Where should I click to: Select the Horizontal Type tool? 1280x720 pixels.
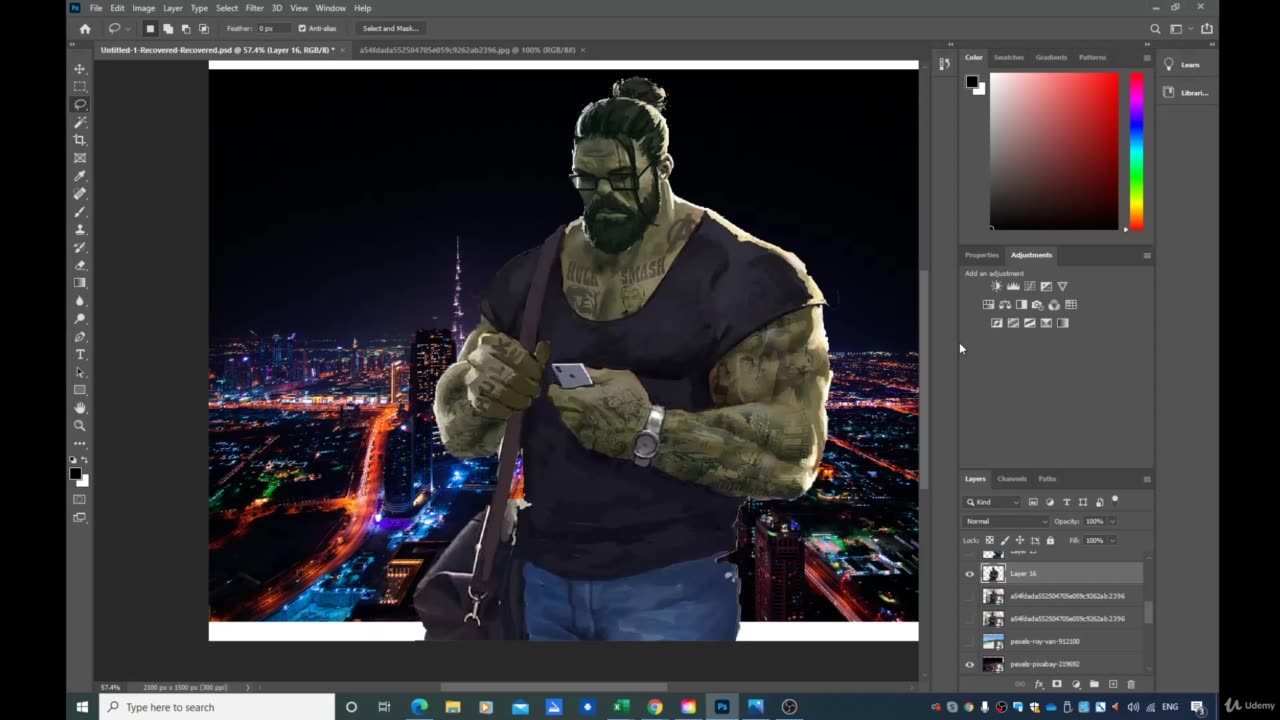(x=80, y=355)
